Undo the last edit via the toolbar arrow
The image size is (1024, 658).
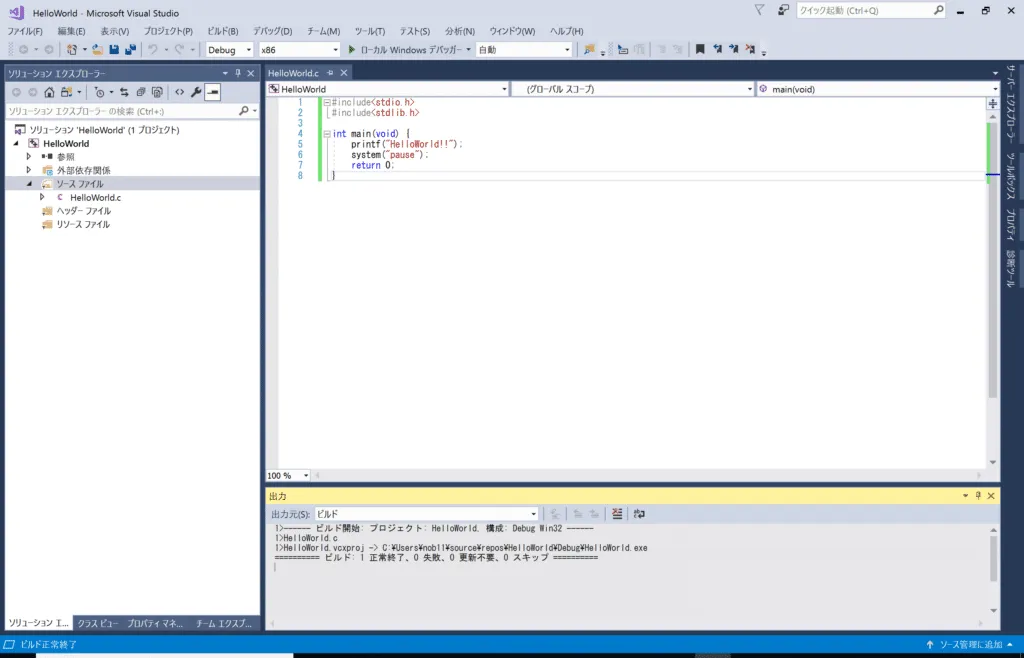coord(153,50)
